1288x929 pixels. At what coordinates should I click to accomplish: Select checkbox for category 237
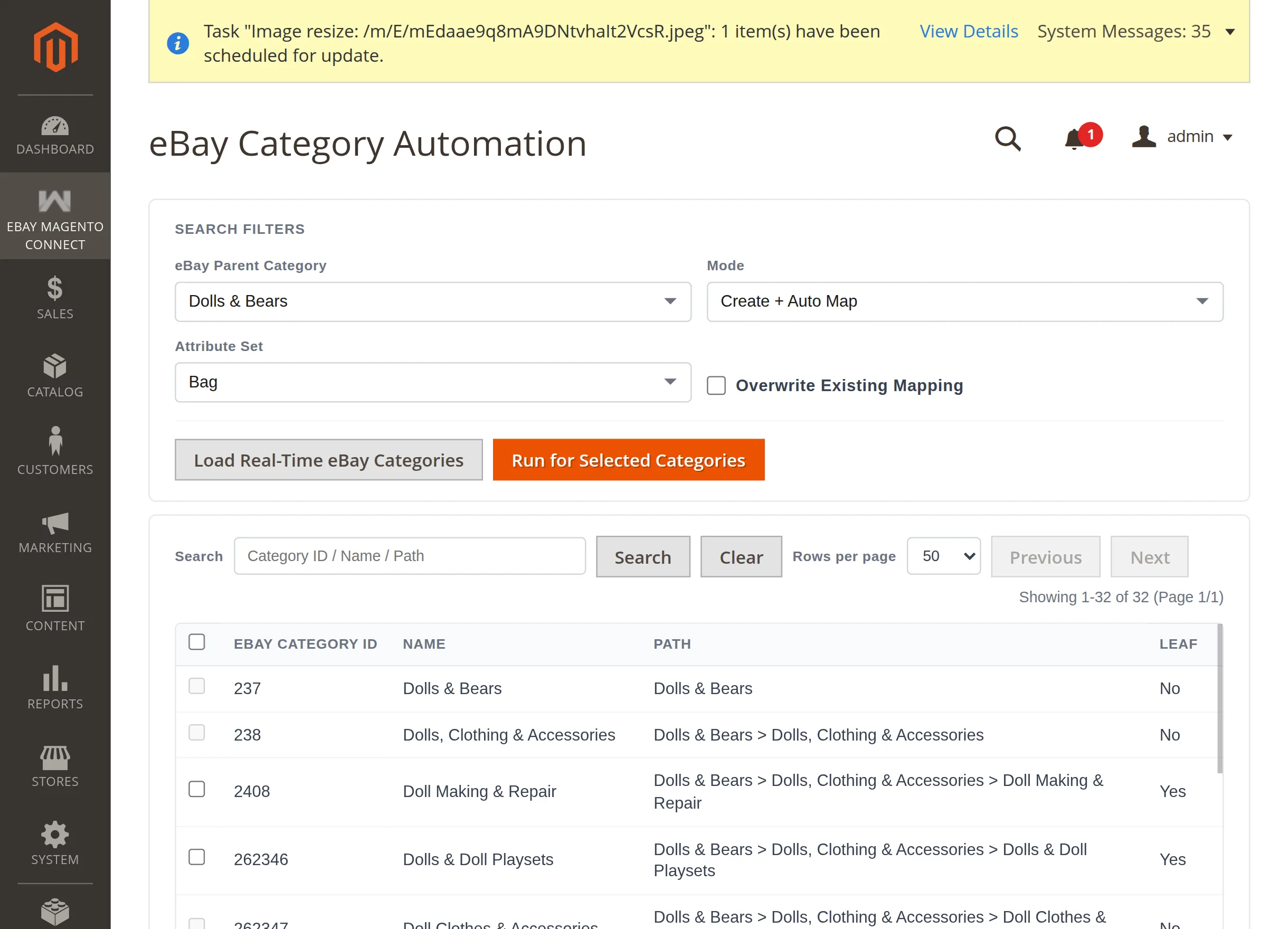pyautogui.click(x=196, y=687)
